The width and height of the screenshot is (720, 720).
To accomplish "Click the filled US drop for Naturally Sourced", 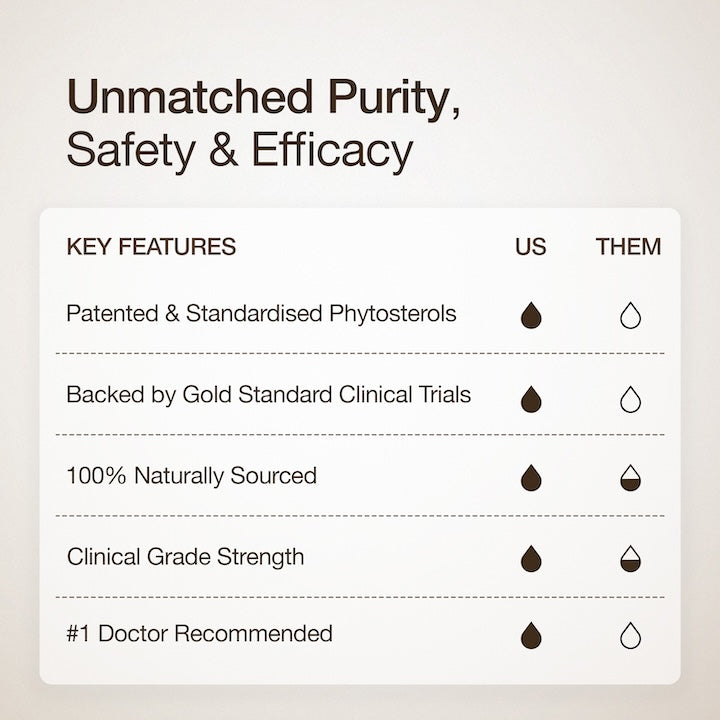I will point(531,479).
